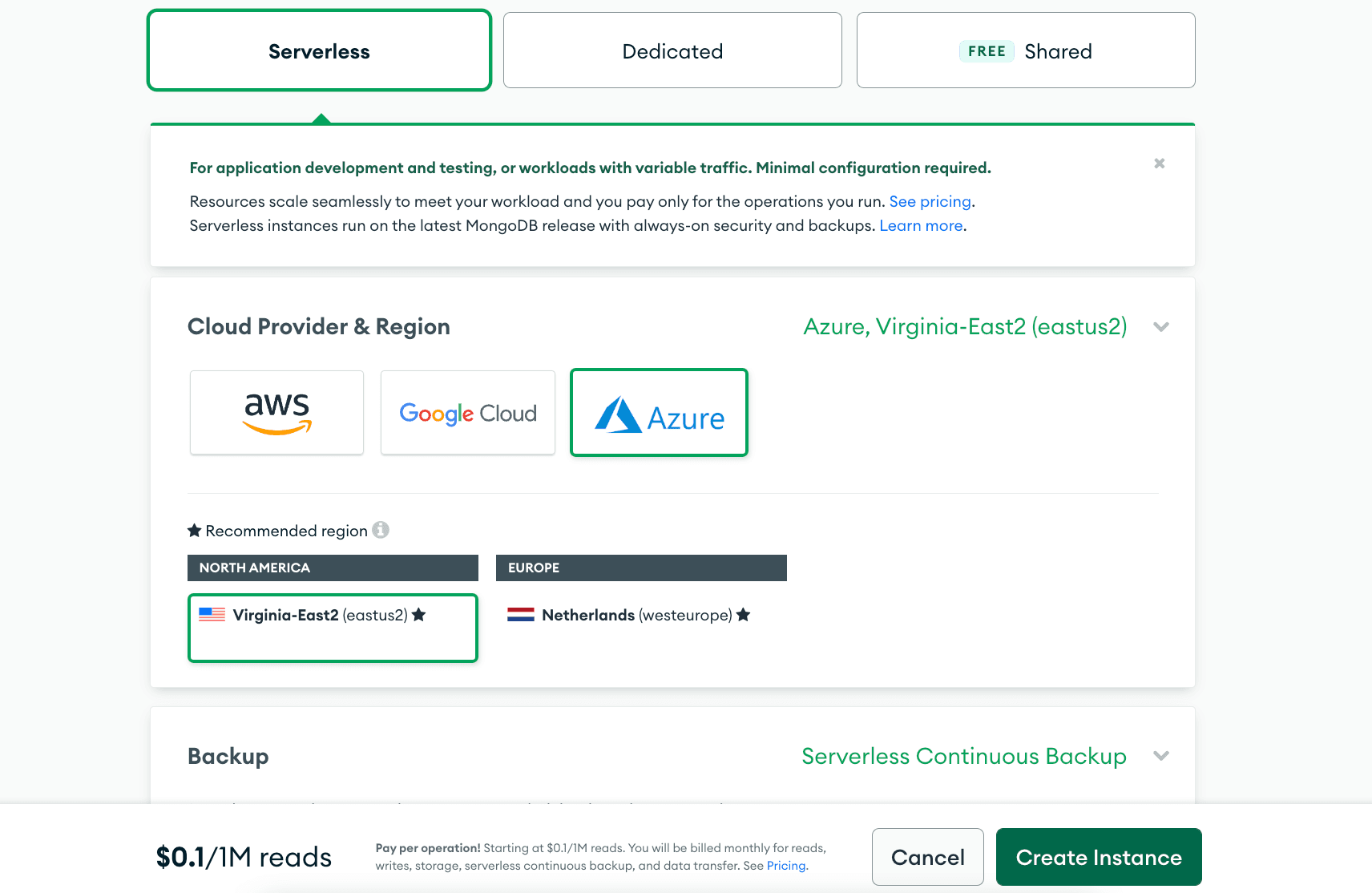Click the Cancel button
Viewport: 1372px width, 893px height.
click(927, 857)
